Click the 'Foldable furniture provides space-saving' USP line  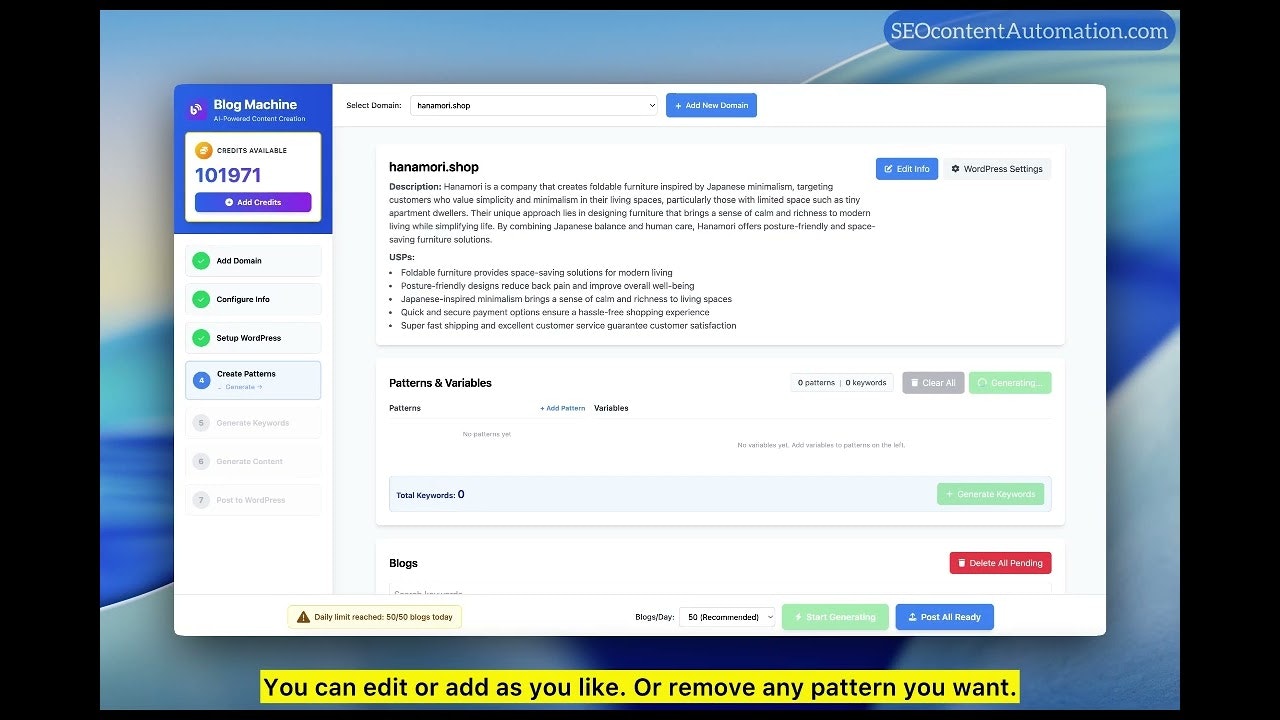tap(536, 272)
